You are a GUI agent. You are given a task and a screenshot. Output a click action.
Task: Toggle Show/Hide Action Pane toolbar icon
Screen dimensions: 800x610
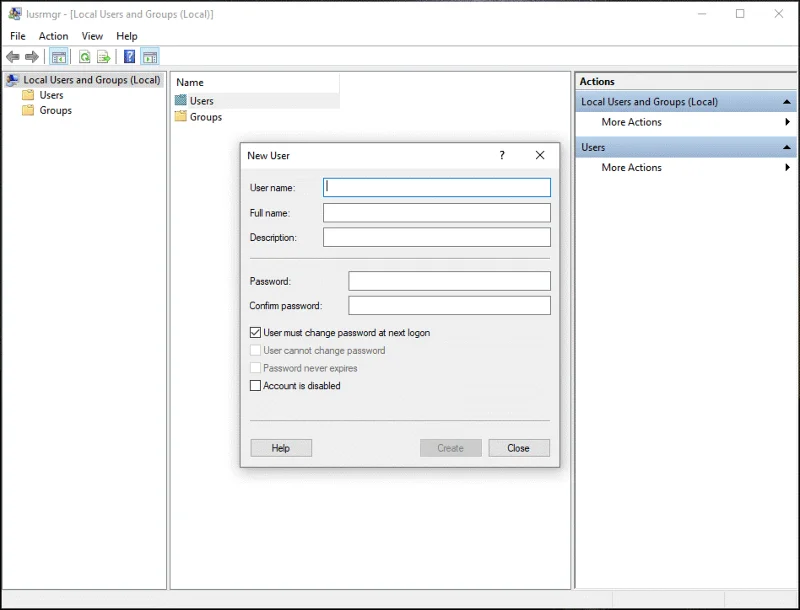pos(149,57)
